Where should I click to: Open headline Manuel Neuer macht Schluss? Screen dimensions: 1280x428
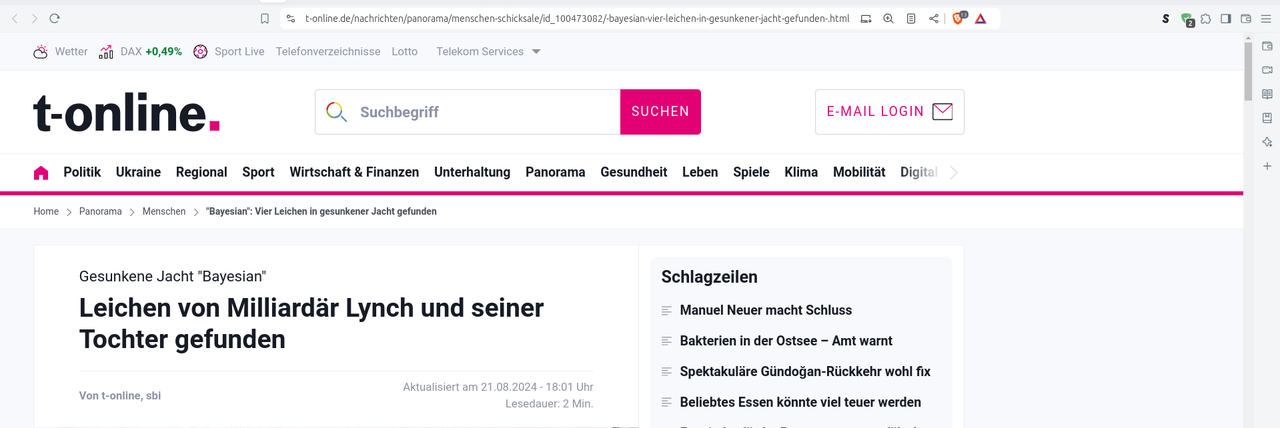[x=766, y=311]
